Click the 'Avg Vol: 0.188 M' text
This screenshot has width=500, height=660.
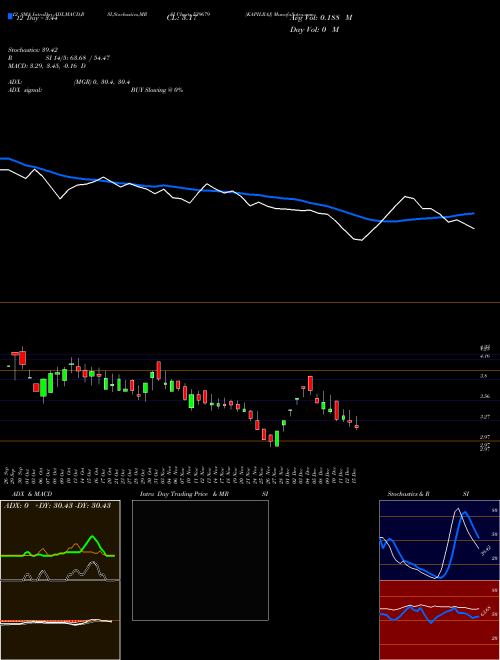click(x=321, y=18)
